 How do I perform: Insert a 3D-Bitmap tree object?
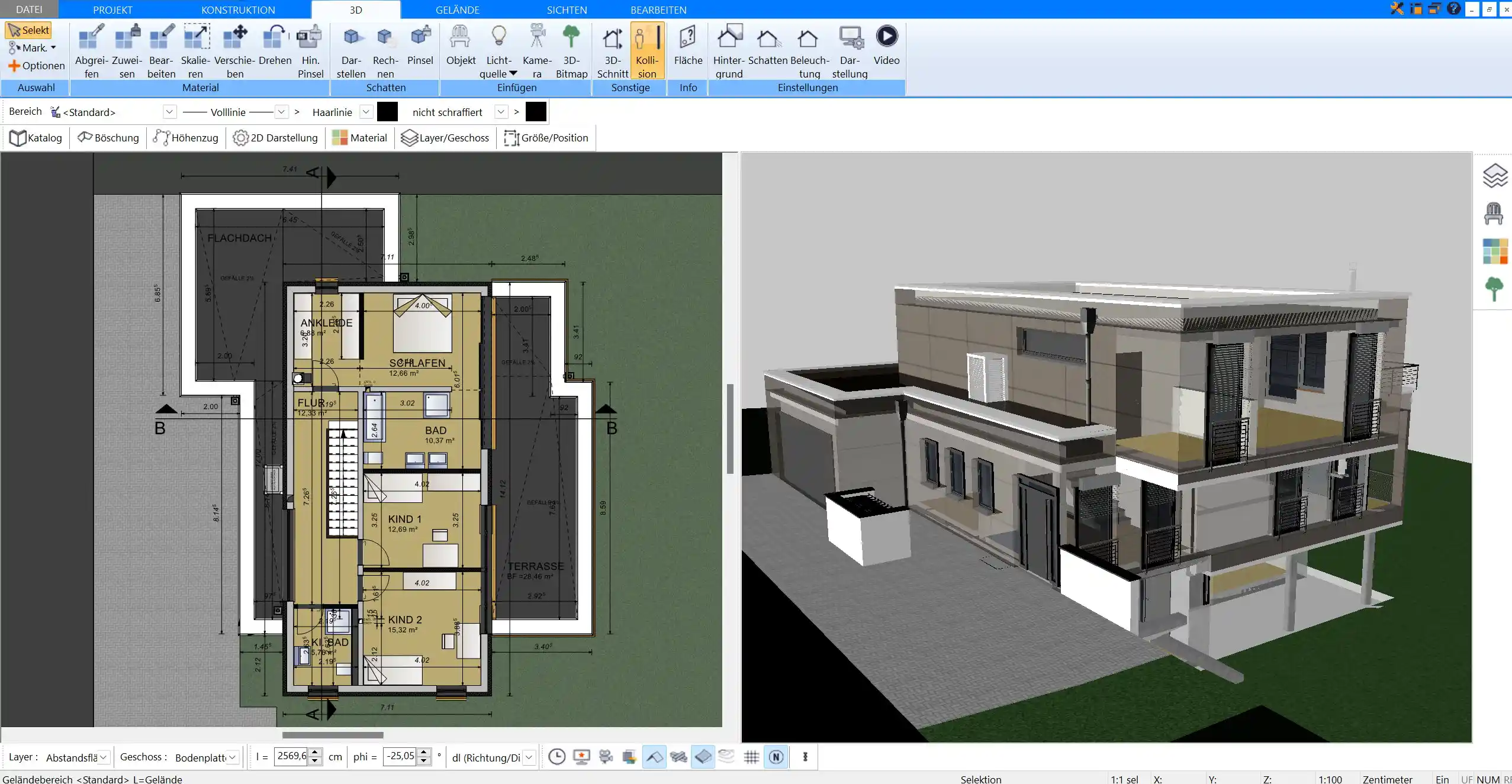[571, 51]
